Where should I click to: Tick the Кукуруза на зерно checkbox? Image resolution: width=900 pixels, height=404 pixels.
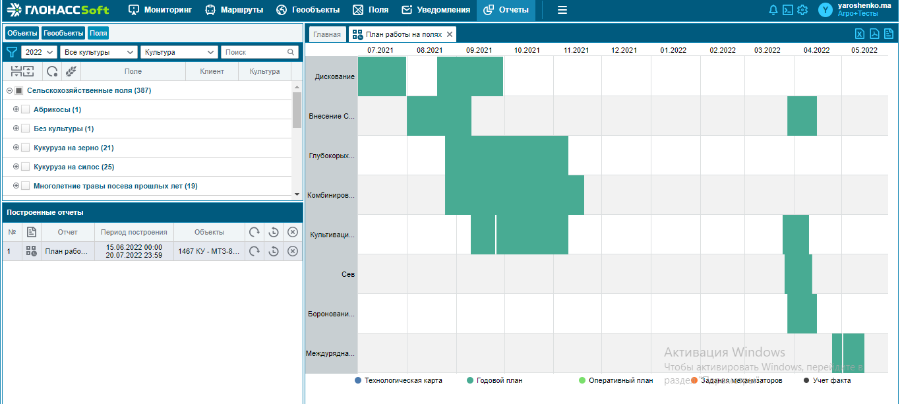coord(25,147)
